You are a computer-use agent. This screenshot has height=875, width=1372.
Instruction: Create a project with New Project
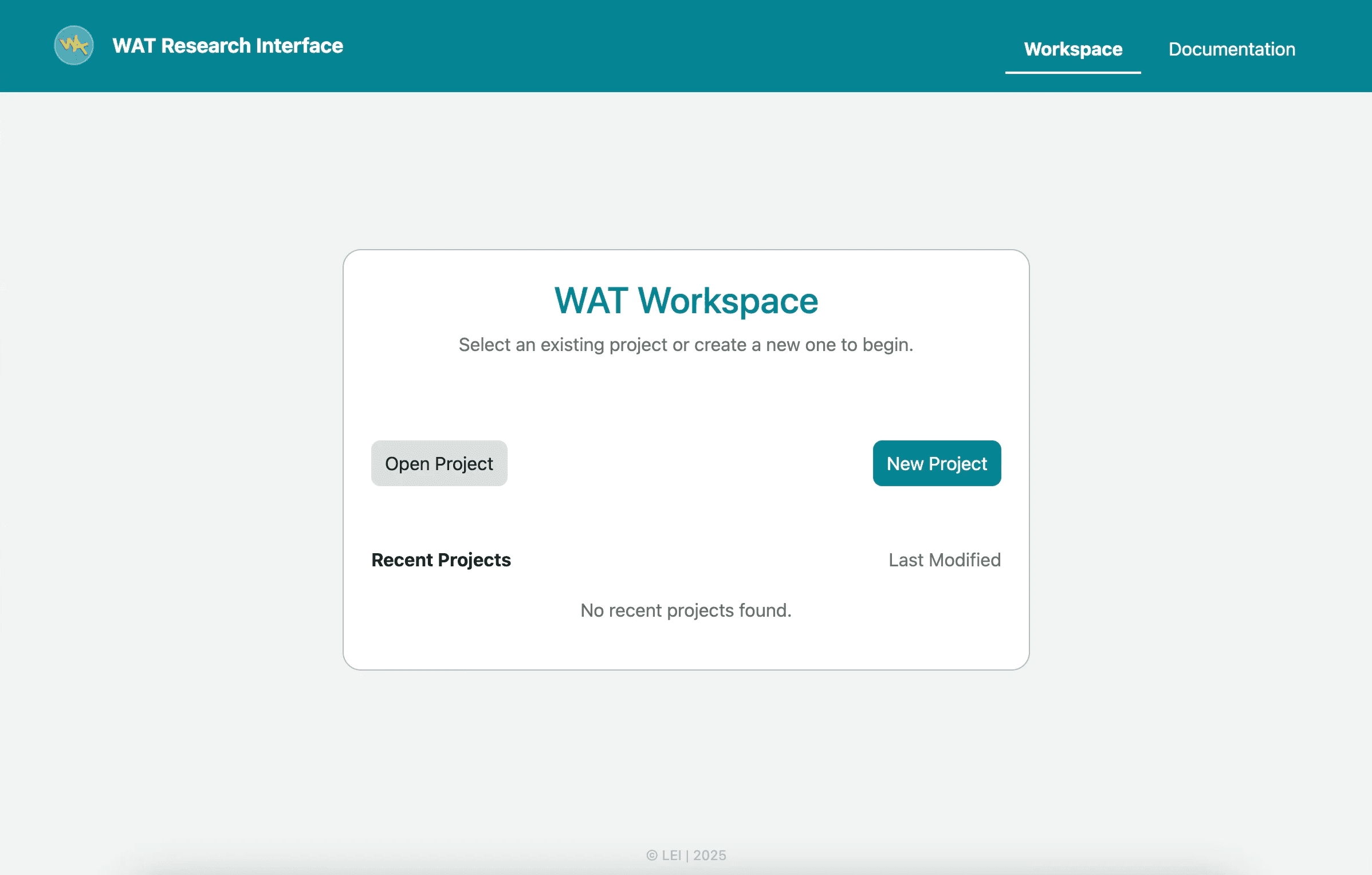[x=937, y=463]
